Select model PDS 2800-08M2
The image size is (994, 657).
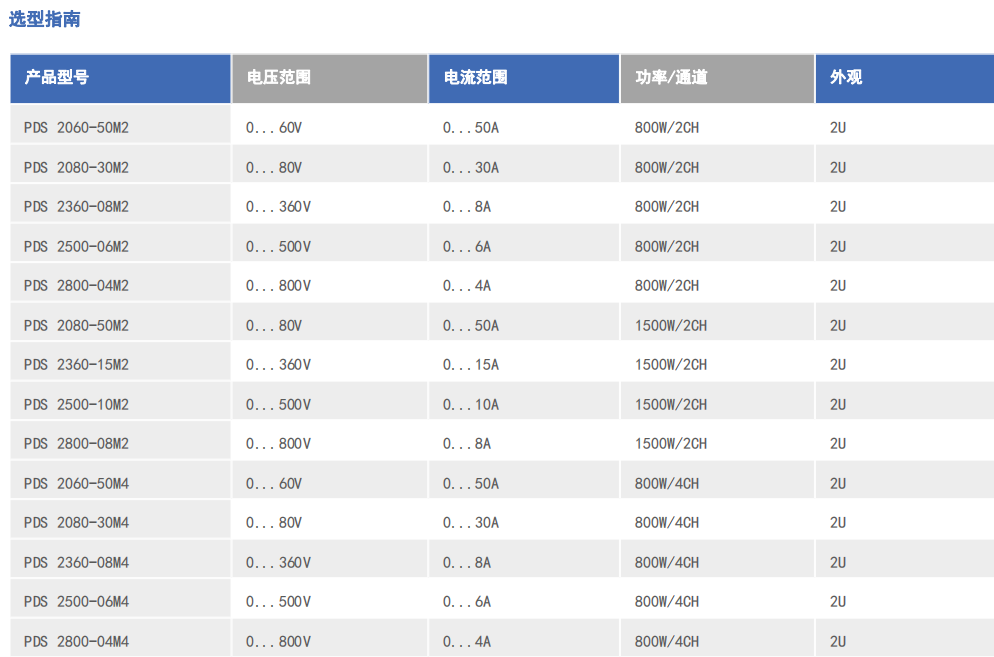tap(76, 444)
